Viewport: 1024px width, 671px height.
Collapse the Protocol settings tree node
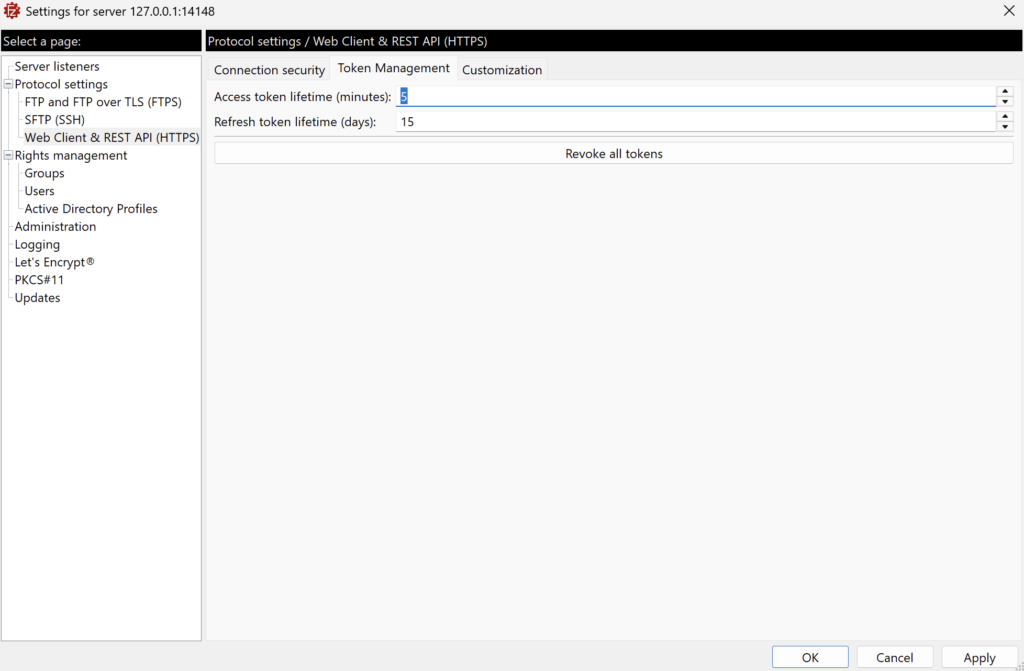click(x=8, y=84)
